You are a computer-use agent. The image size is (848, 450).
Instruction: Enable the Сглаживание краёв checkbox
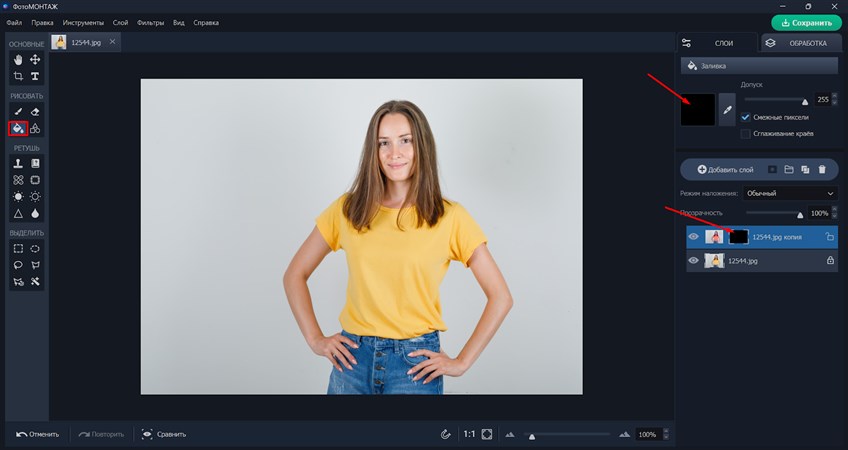click(745, 134)
